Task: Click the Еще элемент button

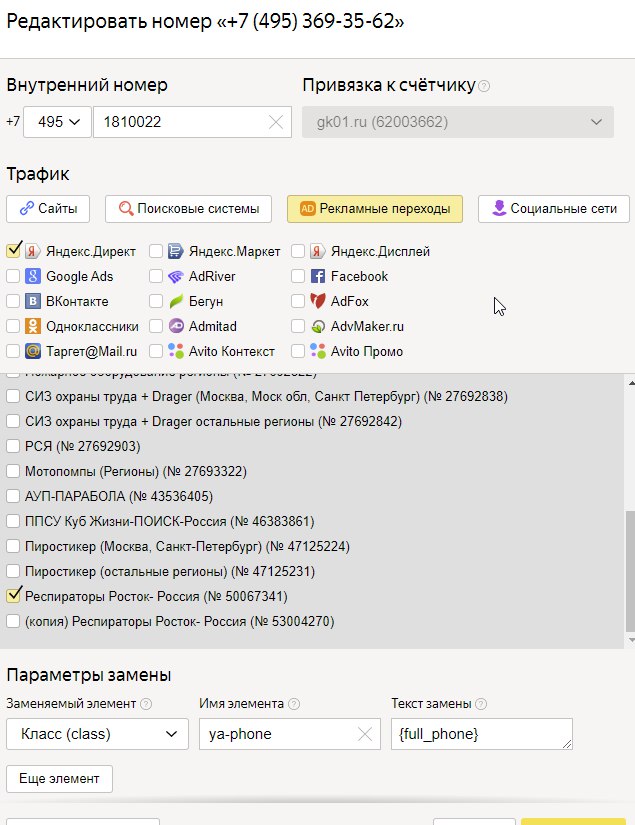Action: [59, 779]
